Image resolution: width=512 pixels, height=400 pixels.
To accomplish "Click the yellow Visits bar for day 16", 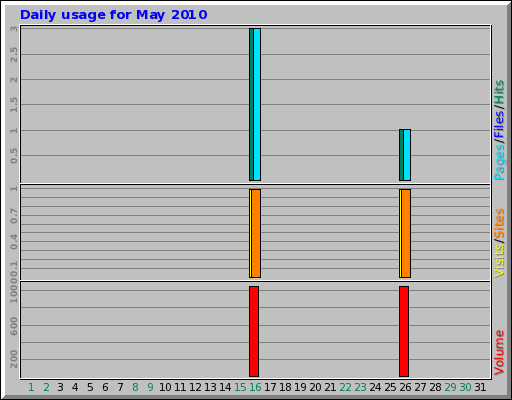I will coord(250,233).
